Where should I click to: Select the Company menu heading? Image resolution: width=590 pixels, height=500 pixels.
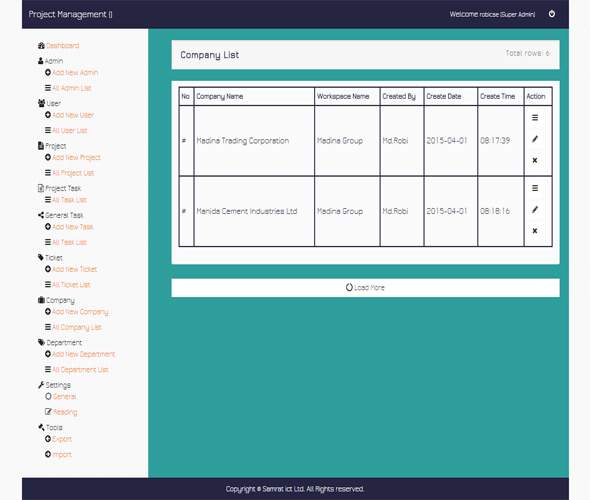60,300
